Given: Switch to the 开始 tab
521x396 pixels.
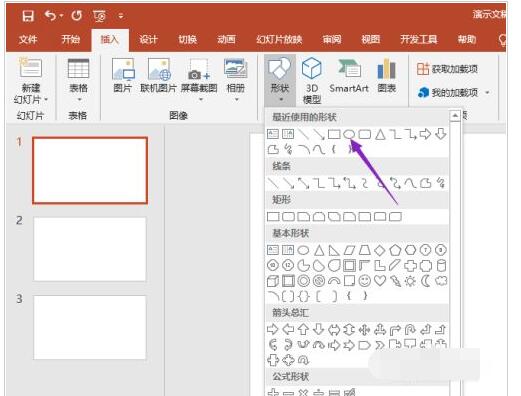Looking at the screenshot, I should coord(71,39).
